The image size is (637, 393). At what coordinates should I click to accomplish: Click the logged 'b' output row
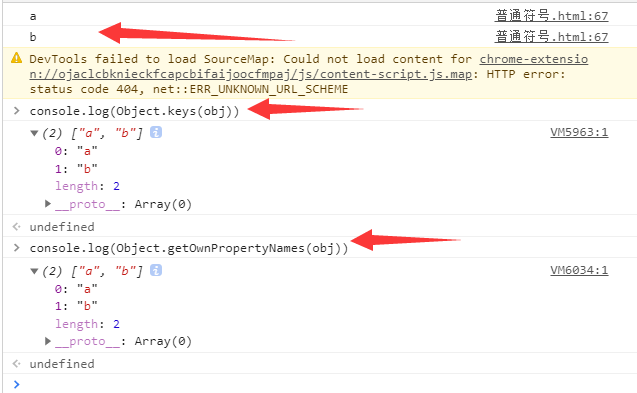click(x=319, y=37)
